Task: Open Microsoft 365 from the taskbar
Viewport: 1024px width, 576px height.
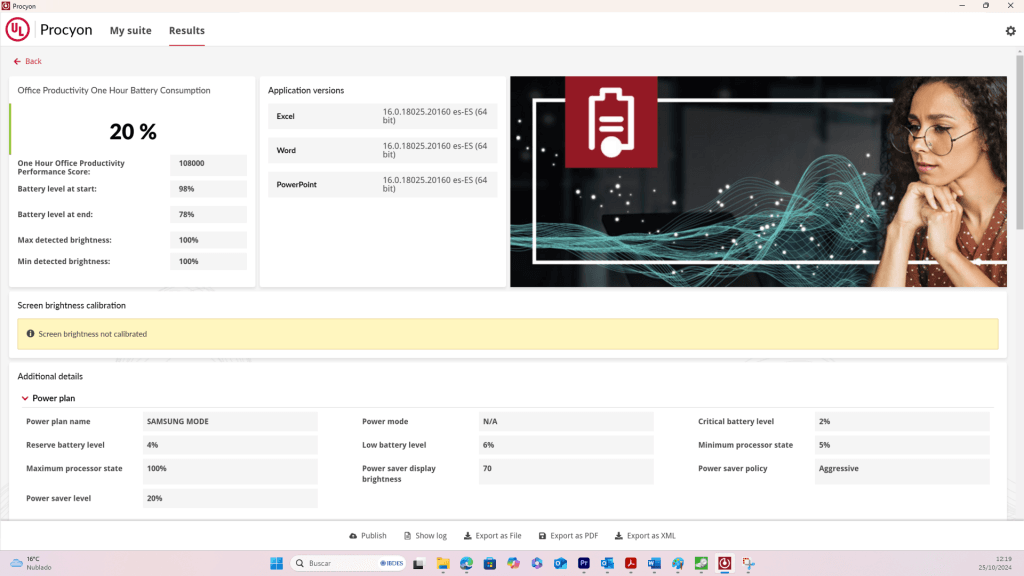Action: pos(537,563)
